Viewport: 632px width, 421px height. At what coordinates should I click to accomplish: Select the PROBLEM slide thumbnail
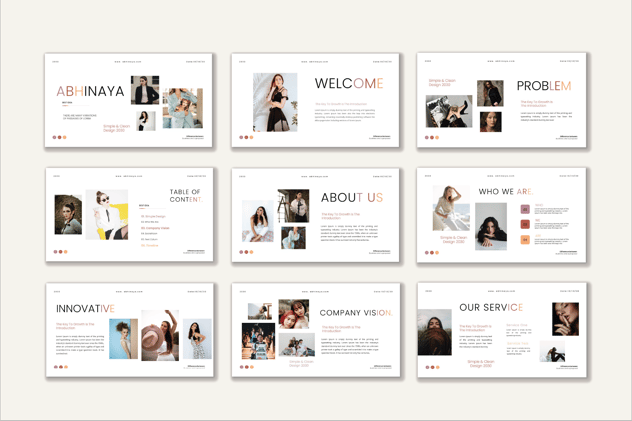[501, 100]
